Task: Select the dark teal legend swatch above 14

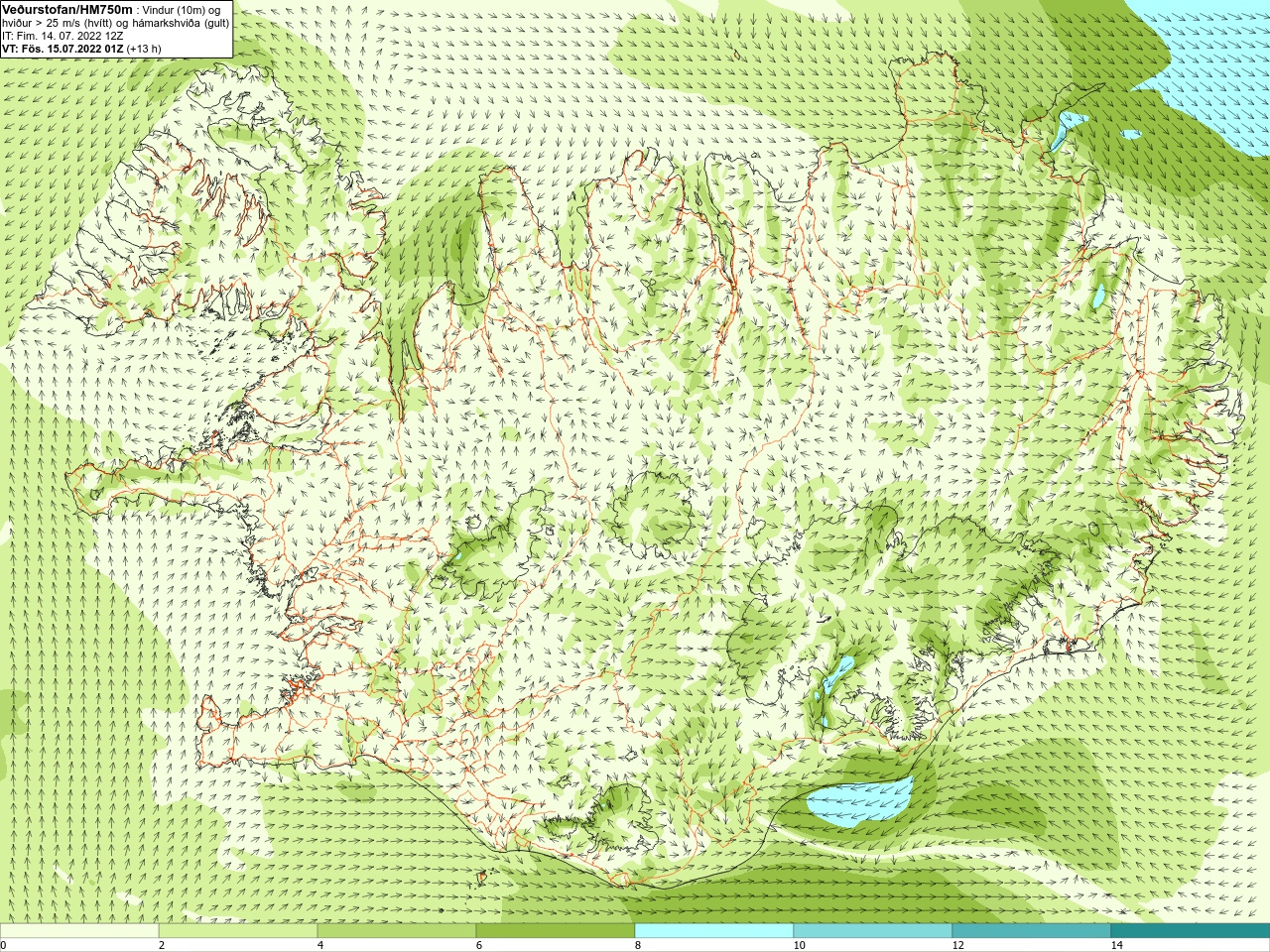Action: [x=1191, y=931]
